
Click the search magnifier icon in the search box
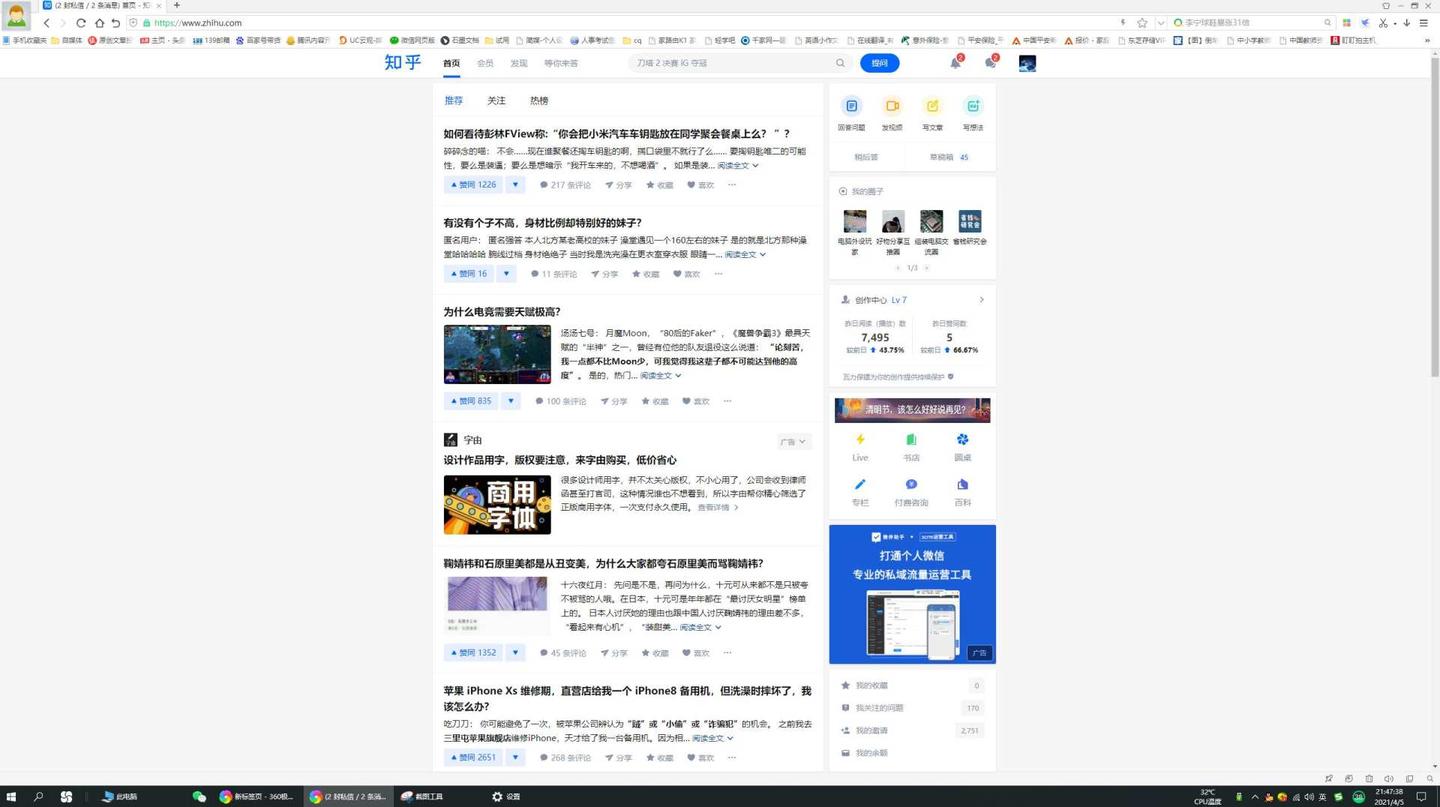click(x=840, y=63)
